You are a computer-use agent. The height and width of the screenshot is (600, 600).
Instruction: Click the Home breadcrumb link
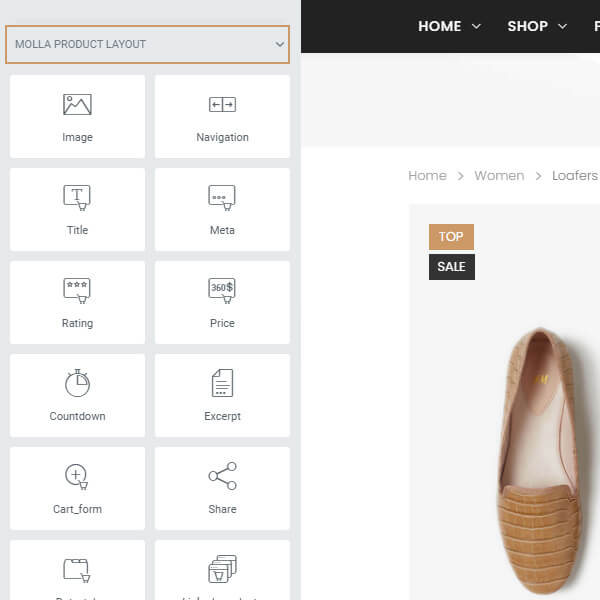[x=427, y=175]
